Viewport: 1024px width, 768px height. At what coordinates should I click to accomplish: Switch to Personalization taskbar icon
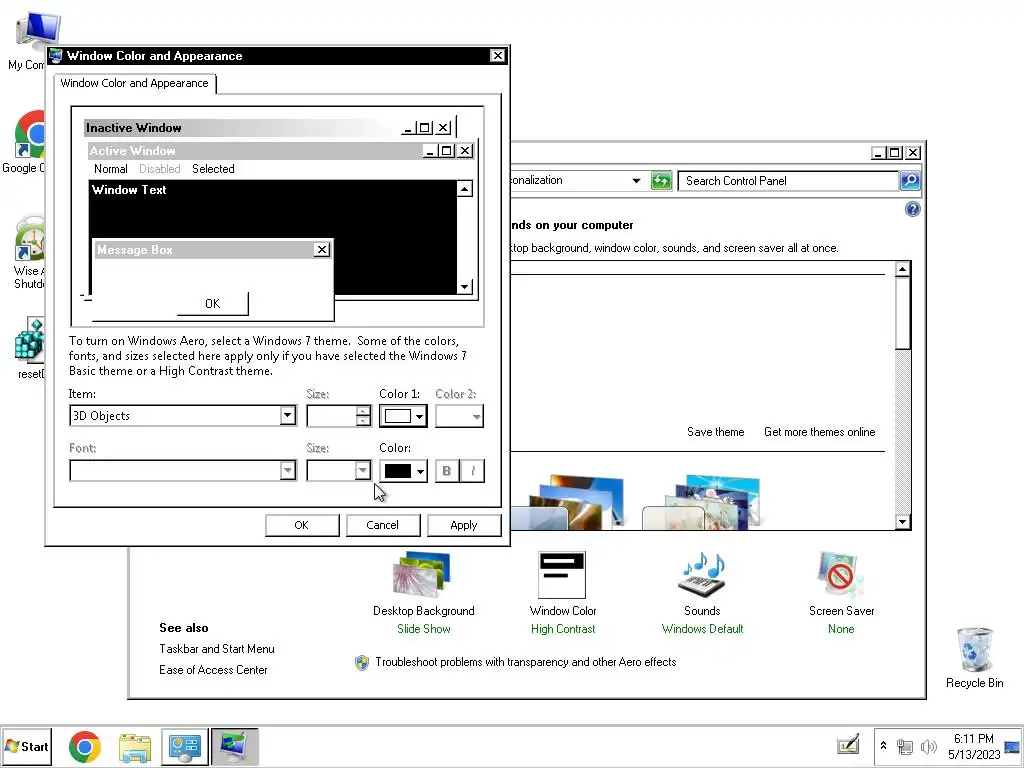point(234,747)
